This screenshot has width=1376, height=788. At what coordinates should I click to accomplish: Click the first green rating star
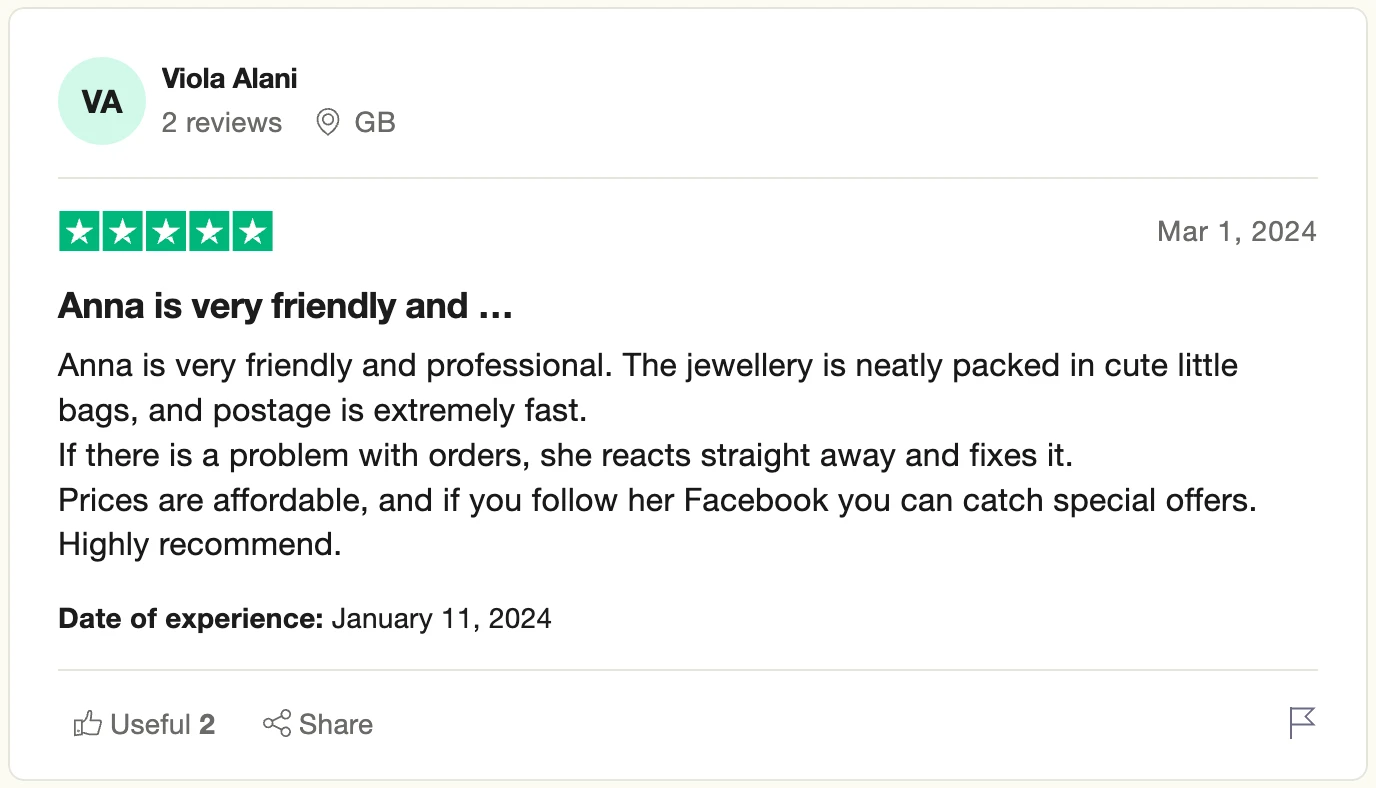coord(80,232)
